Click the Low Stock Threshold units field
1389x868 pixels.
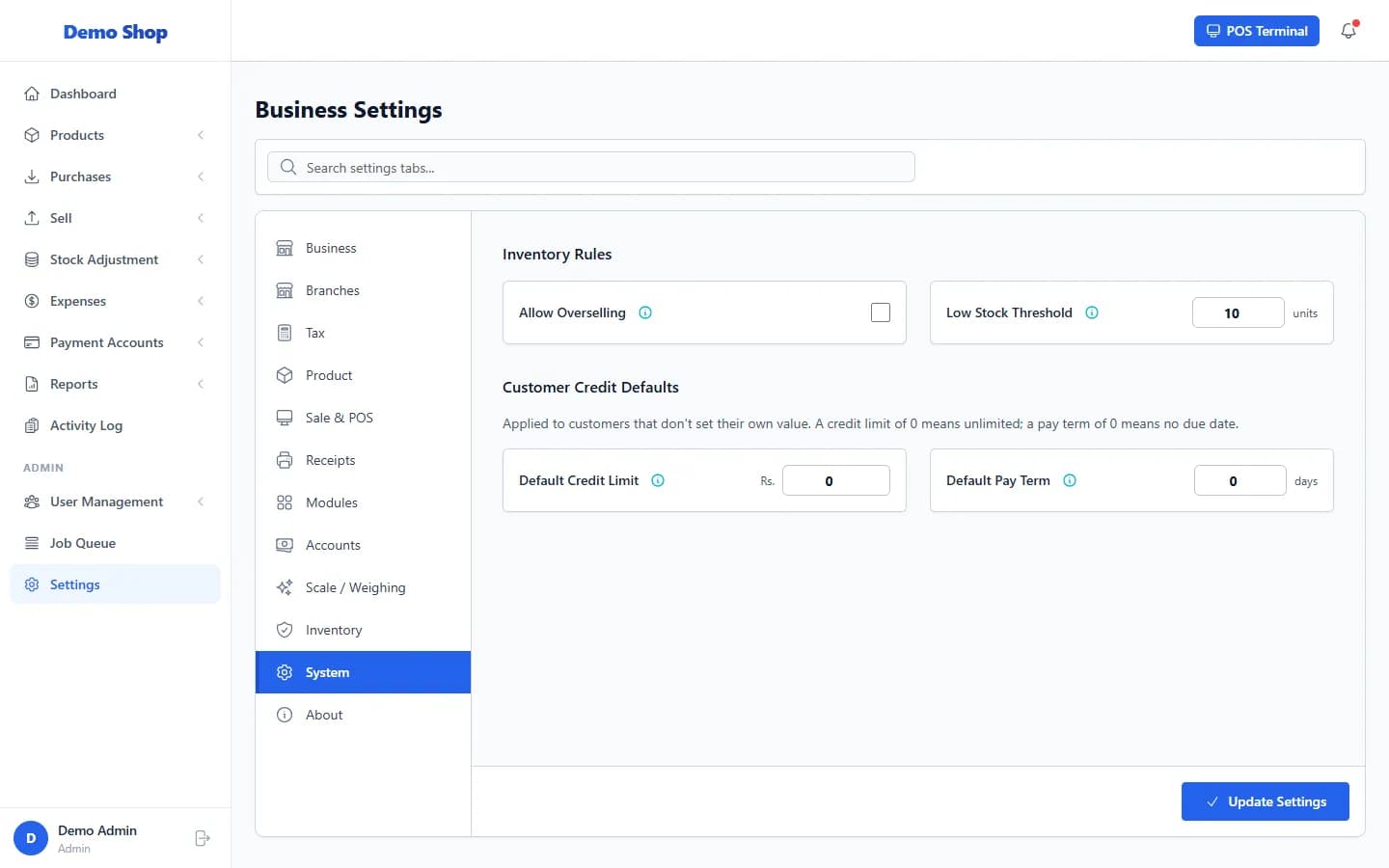(1239, 312)
